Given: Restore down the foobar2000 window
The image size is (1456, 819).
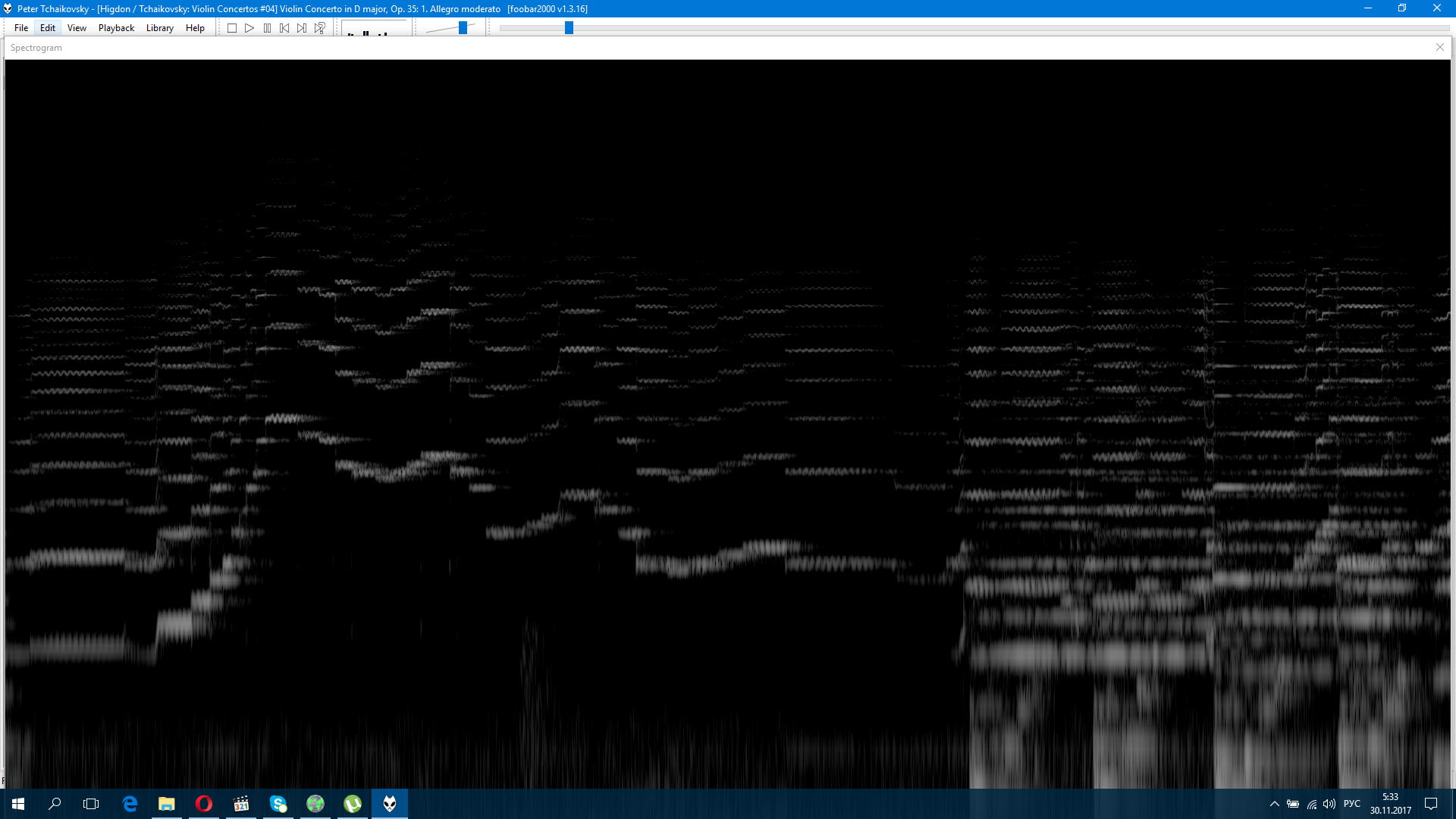Looking at the screenshot, I should (1402, 8).
